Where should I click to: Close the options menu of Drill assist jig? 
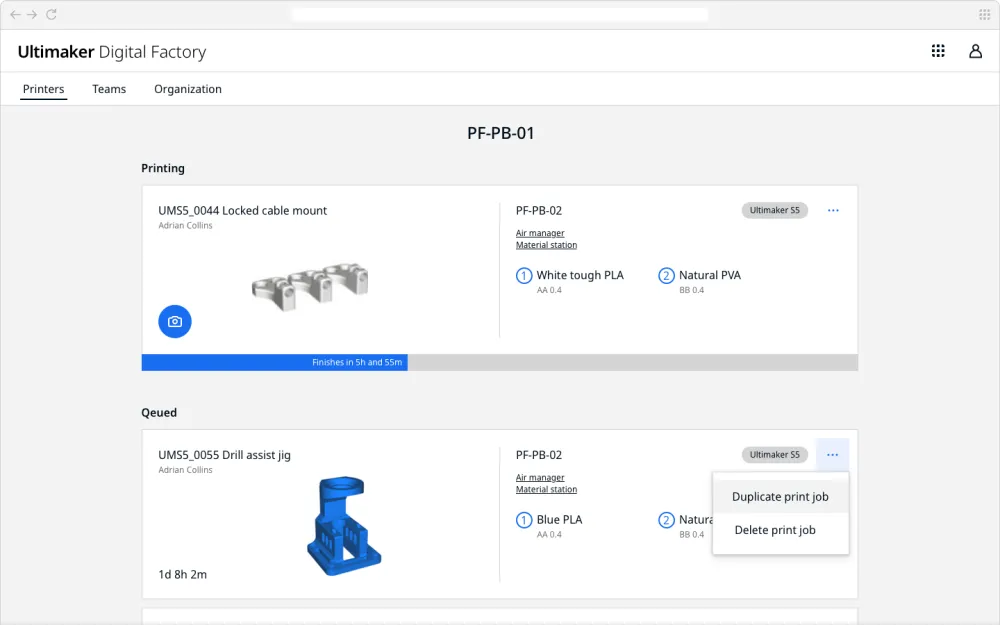point(832,455)
